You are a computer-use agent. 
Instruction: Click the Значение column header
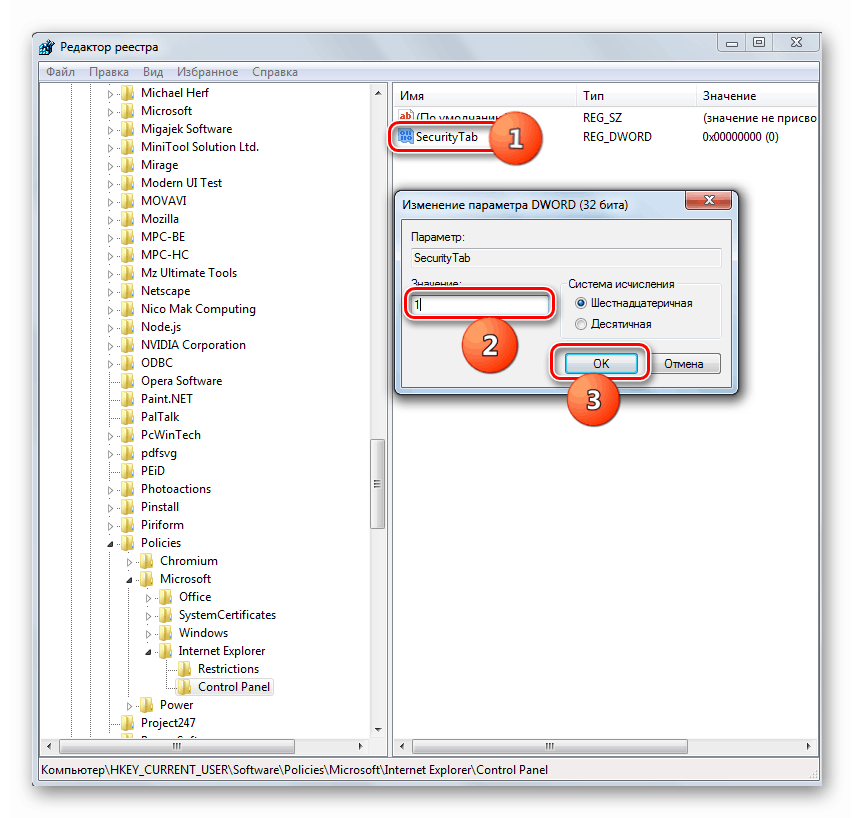(757, 96)
